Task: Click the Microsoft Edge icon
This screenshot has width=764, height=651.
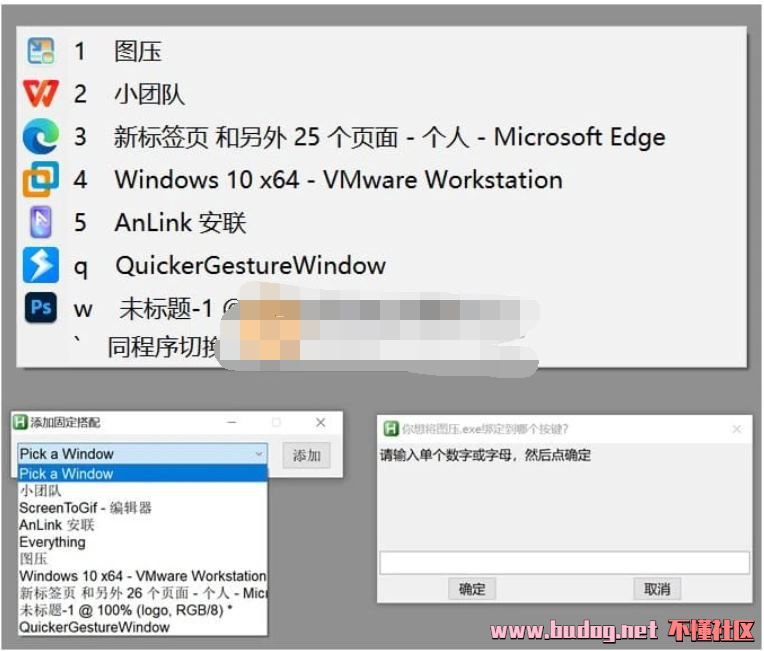Action: click(41, 136)
